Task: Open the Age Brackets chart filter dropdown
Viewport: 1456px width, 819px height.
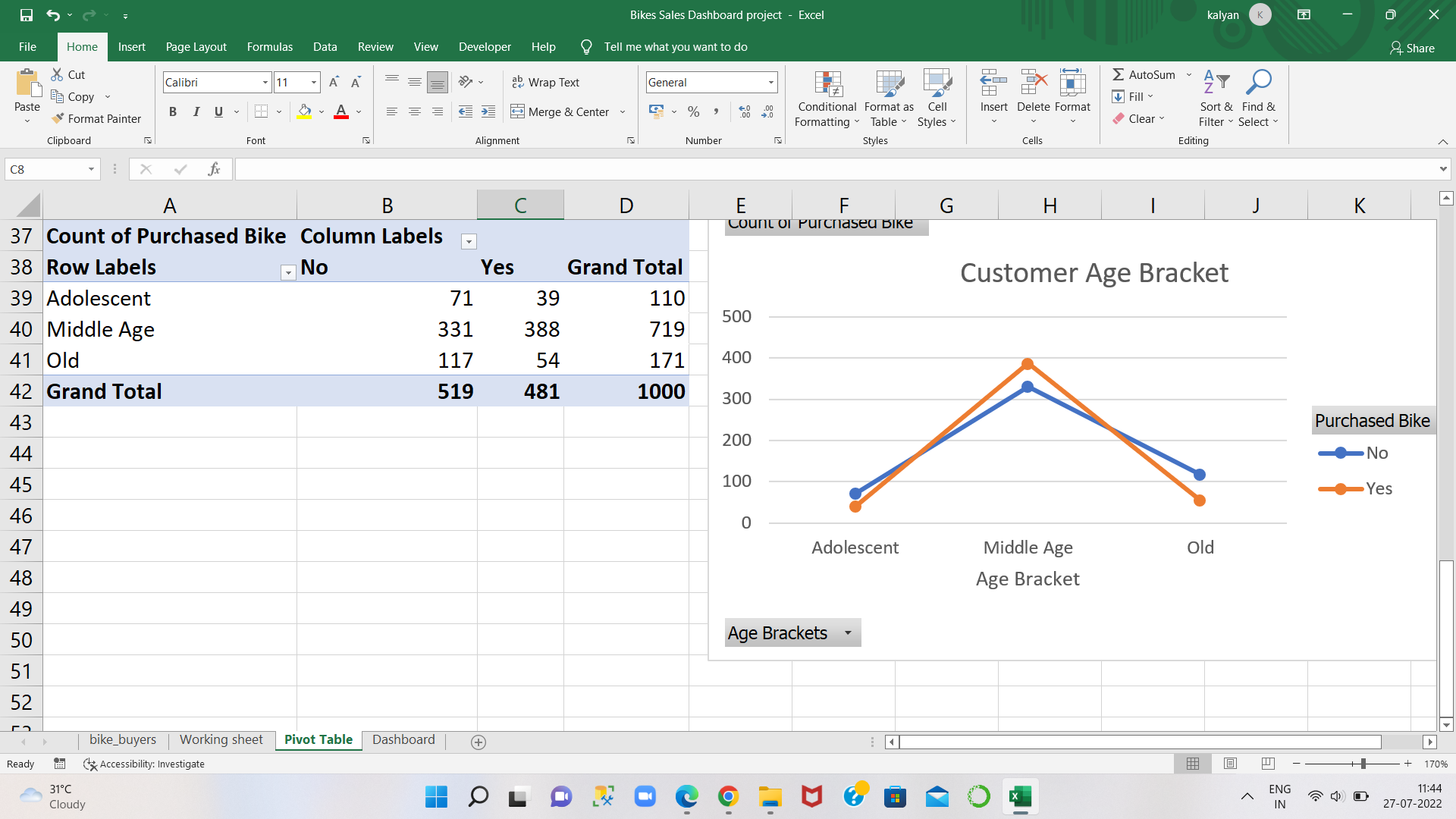Action: click(849, 632)
